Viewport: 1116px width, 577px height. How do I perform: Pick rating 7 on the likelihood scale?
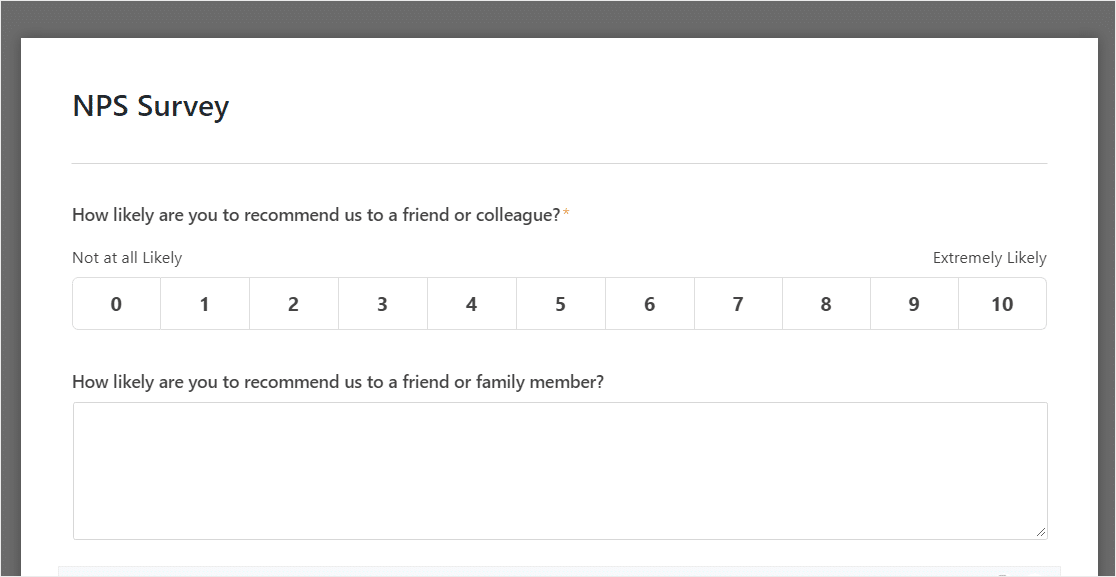(738, 304)
